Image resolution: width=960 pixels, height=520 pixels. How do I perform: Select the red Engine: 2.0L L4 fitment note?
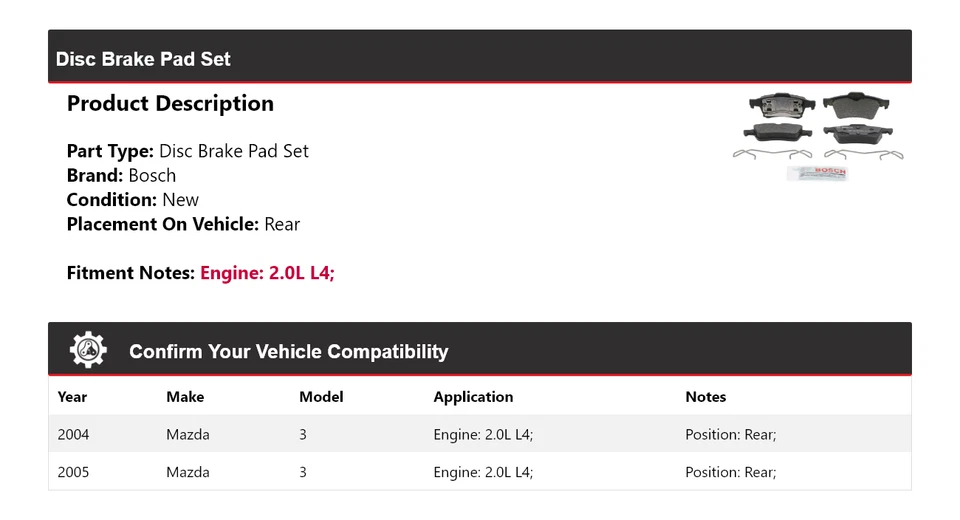pyautogui.click(x=267, y=273)
